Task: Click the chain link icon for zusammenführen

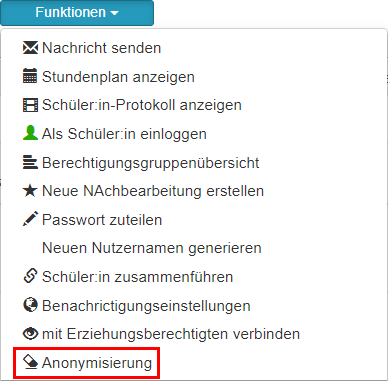Action: (30, 277)
